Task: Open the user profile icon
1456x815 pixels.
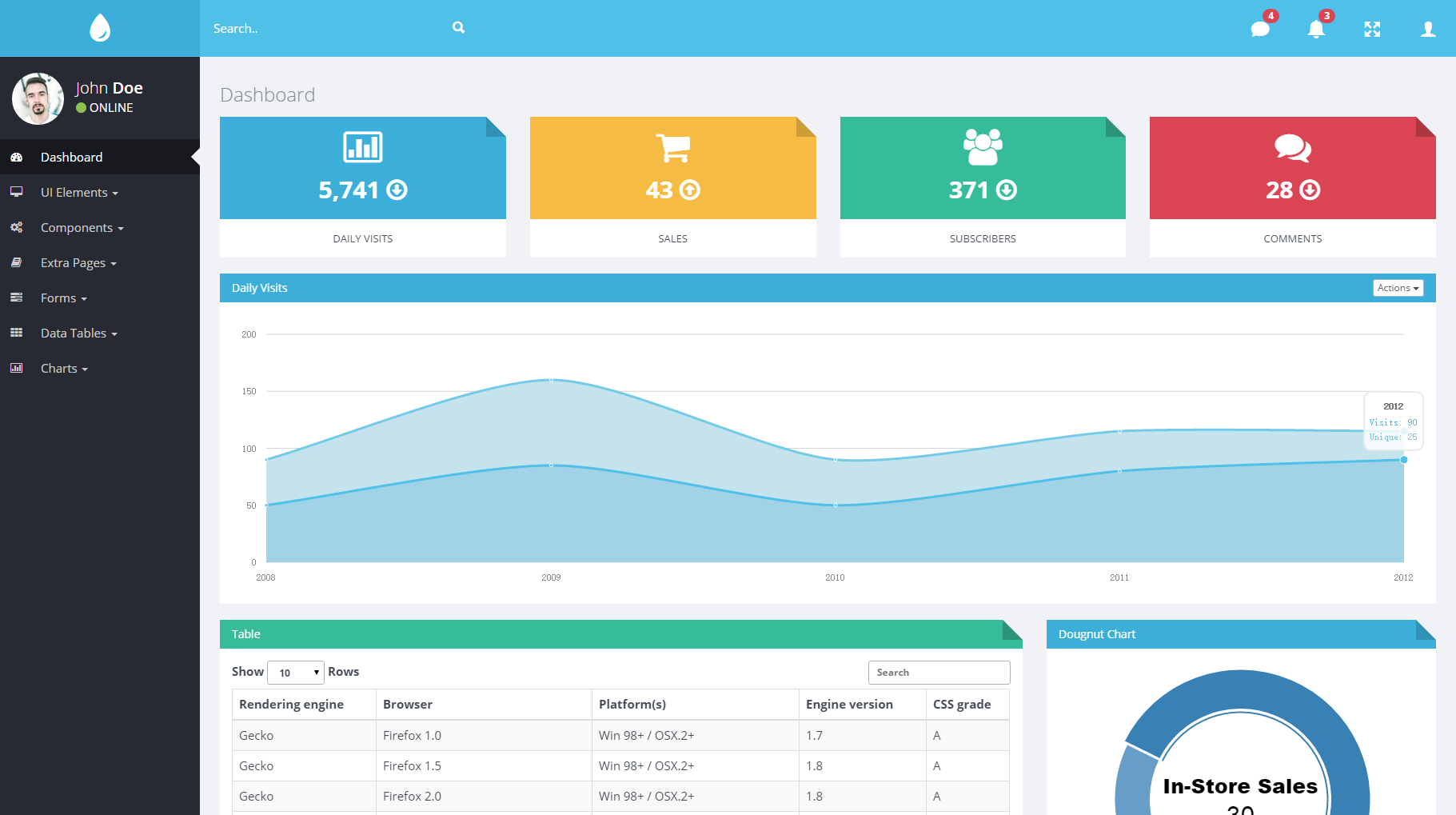Action: 1428,30
